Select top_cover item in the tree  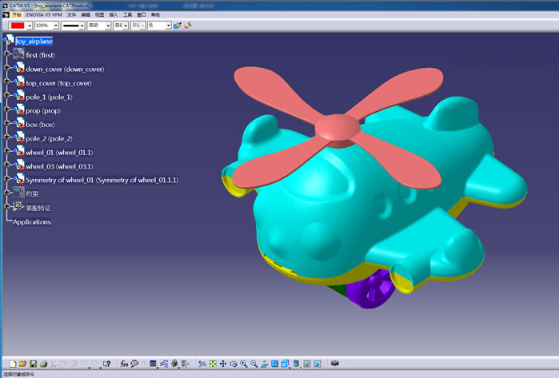pyautogui.click(x=58, y=83)
